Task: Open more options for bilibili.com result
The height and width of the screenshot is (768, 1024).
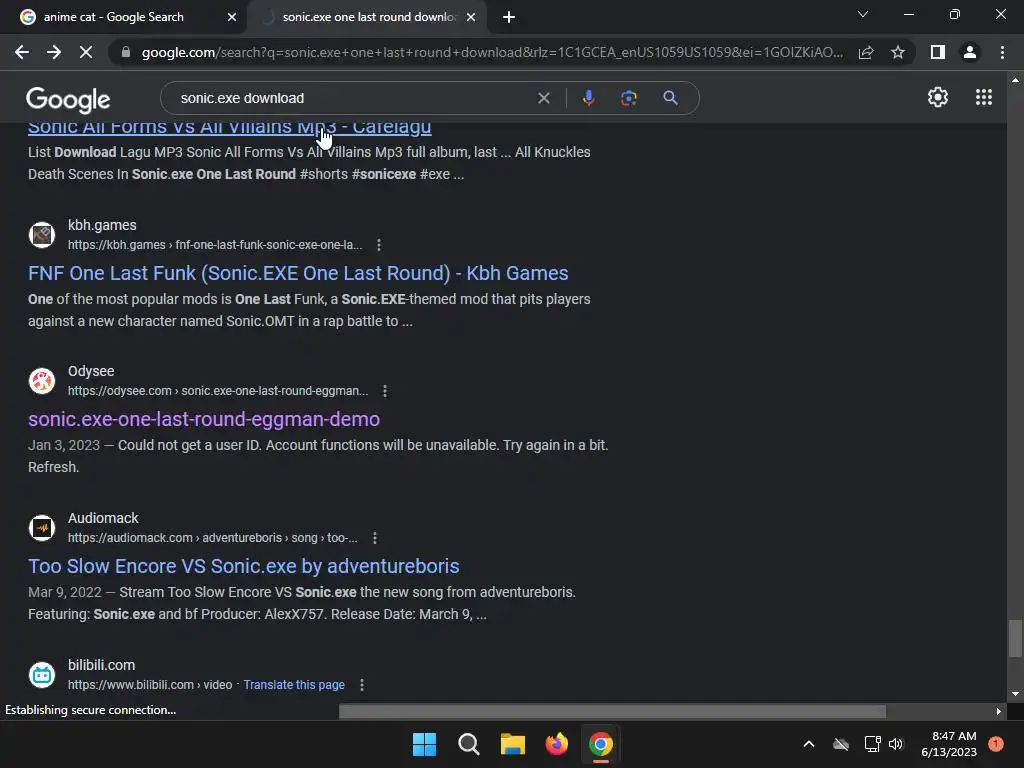Action: click(362, 685)
